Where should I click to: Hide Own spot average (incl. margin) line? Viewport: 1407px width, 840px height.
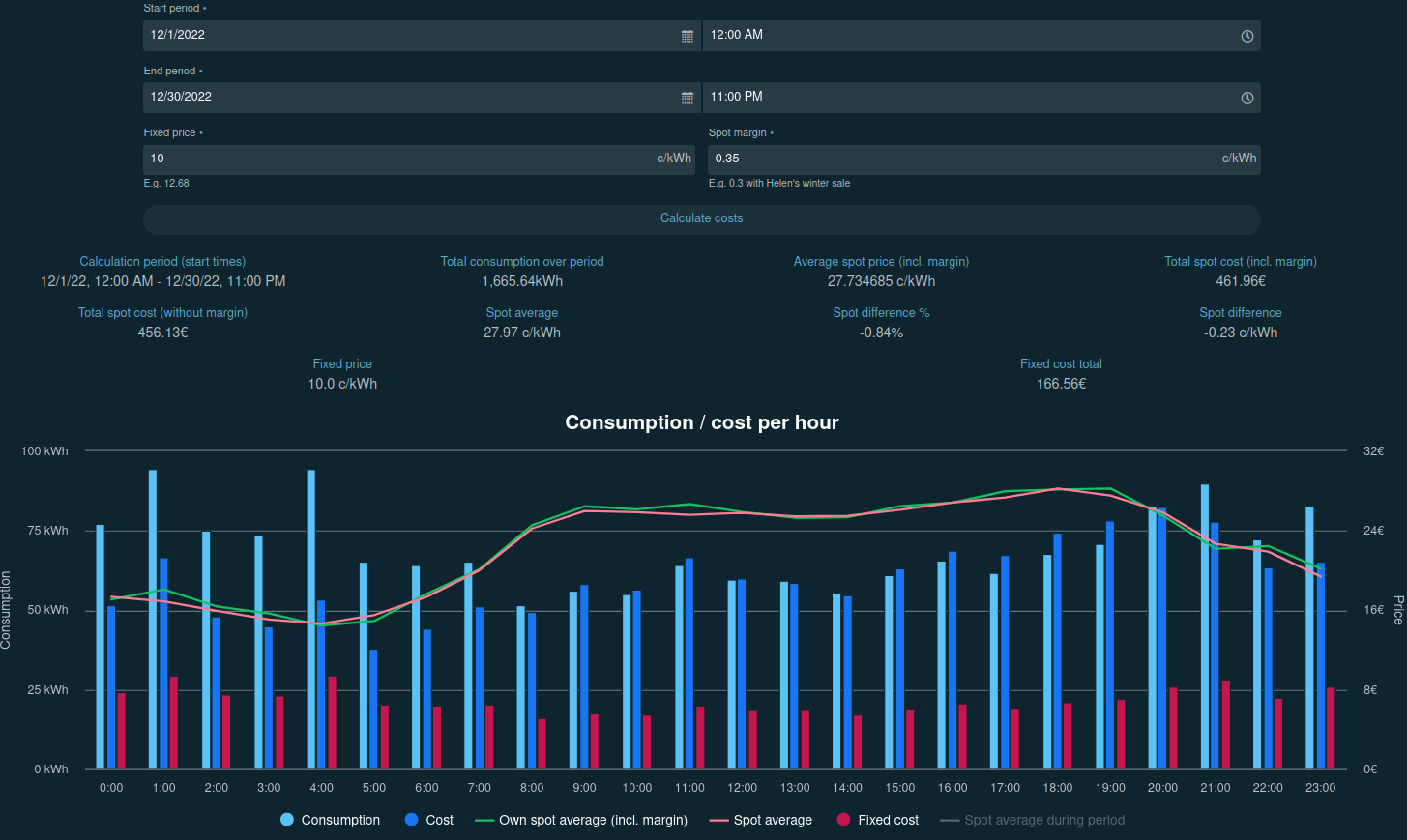[592, 820]
